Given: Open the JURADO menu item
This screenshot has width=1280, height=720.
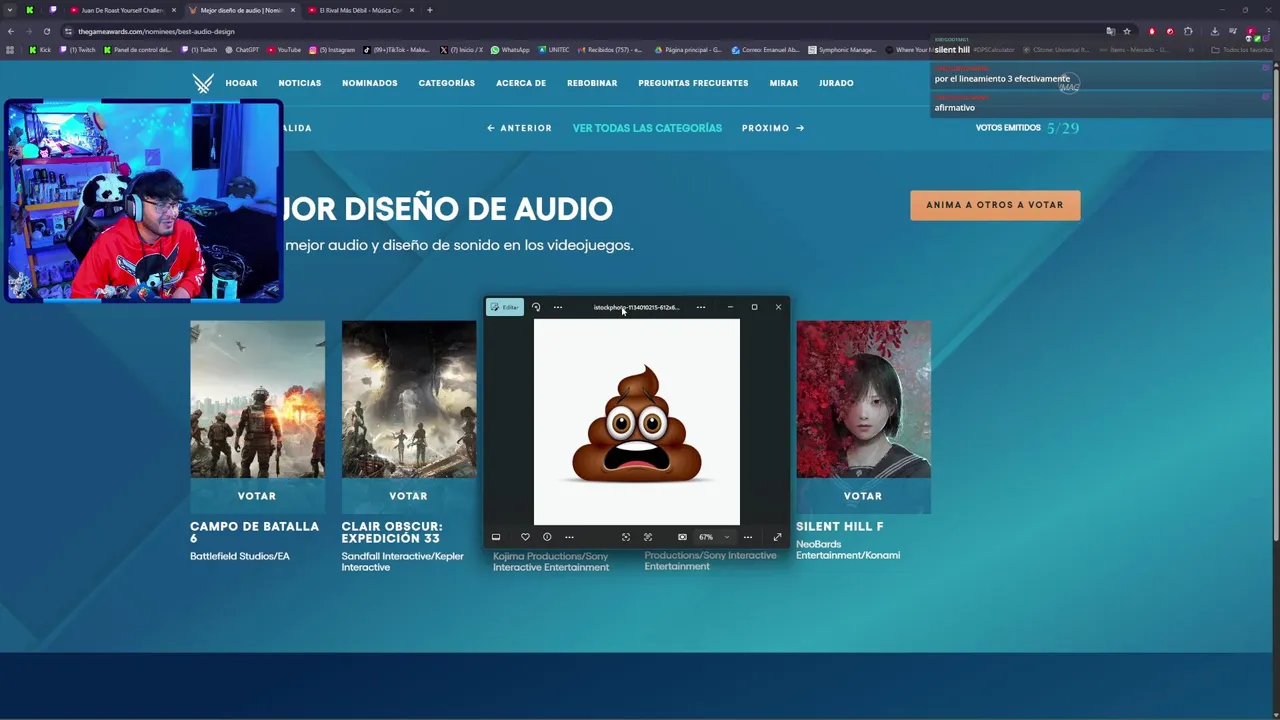Looking at the screenshot, I should coord(836,83).
